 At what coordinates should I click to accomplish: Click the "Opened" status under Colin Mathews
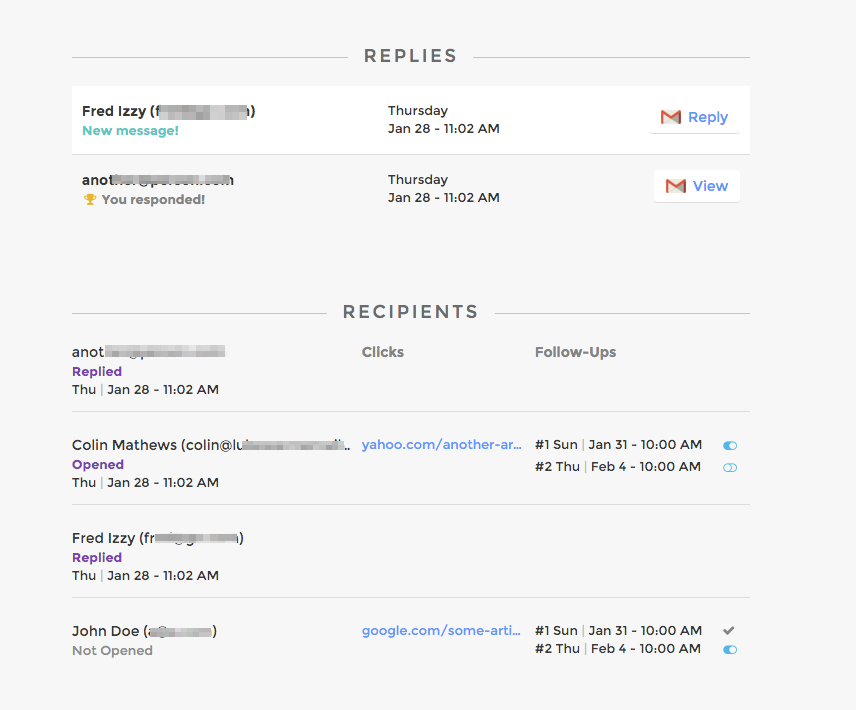click(98, 464)
